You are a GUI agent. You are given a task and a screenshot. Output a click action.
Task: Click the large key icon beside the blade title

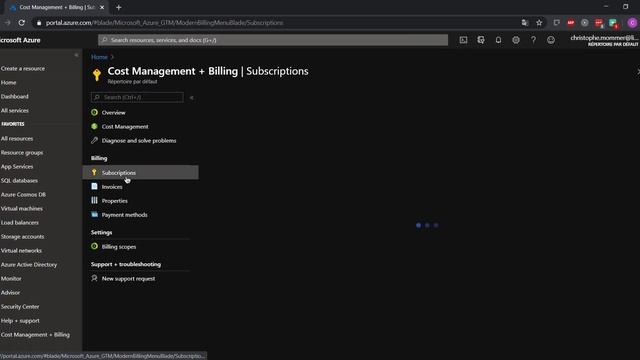pos(97,75)
